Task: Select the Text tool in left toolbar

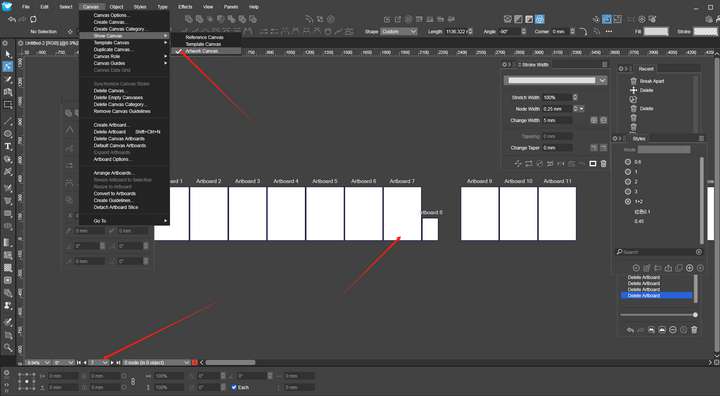Action: pos(8,147)
